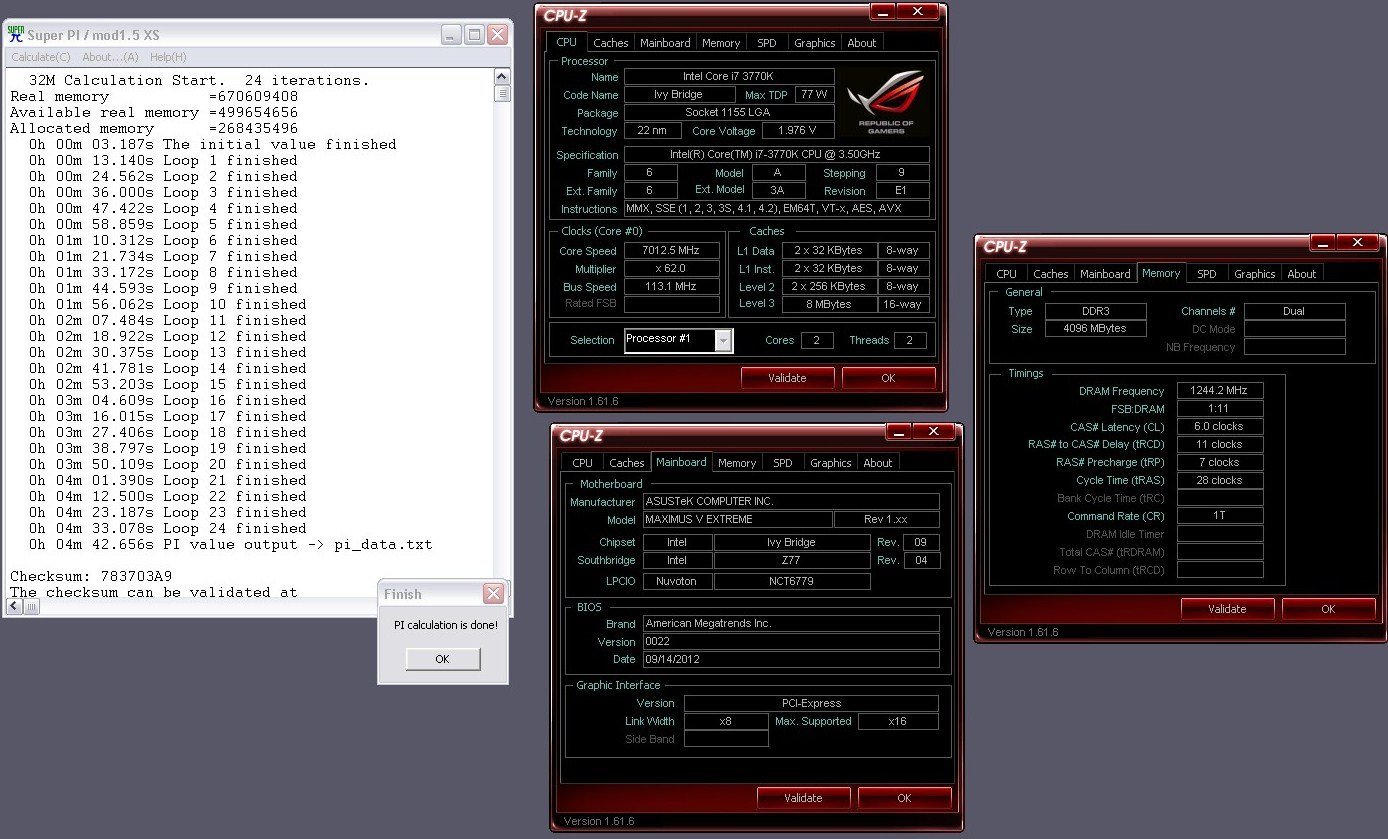Click the Max. Supported value "x16"

[898, 722]
